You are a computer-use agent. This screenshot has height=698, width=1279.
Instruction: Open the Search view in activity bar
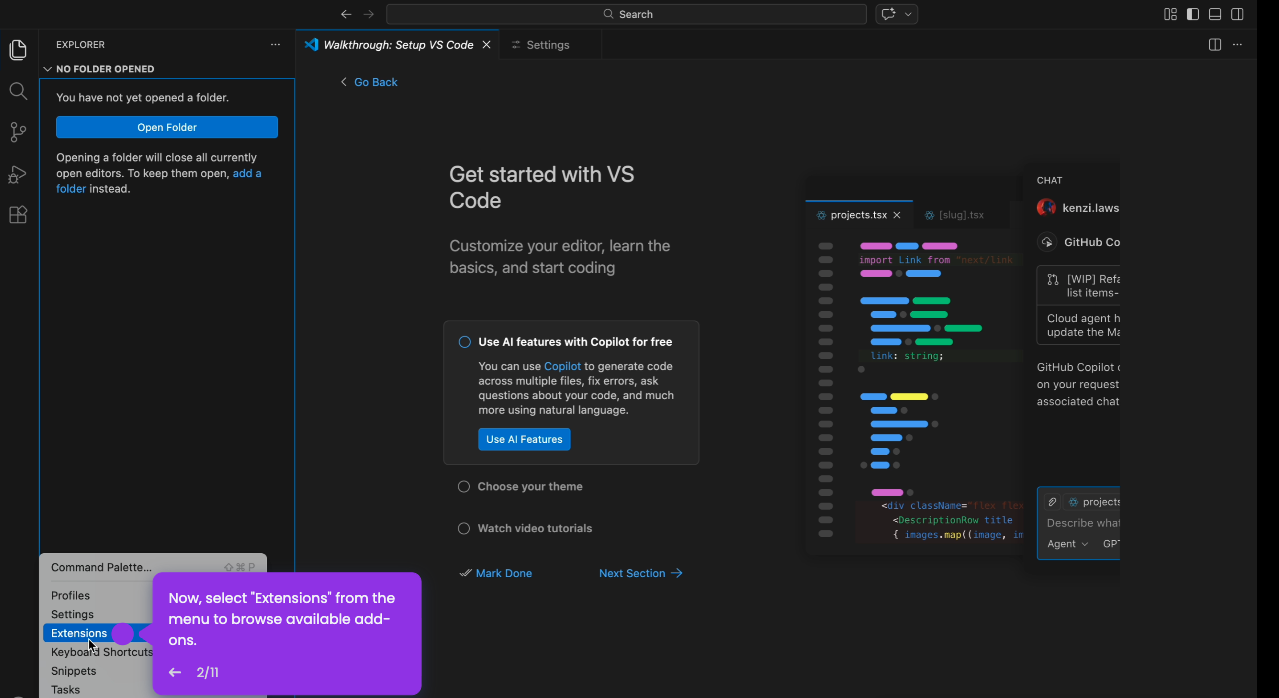pos(18,91)
